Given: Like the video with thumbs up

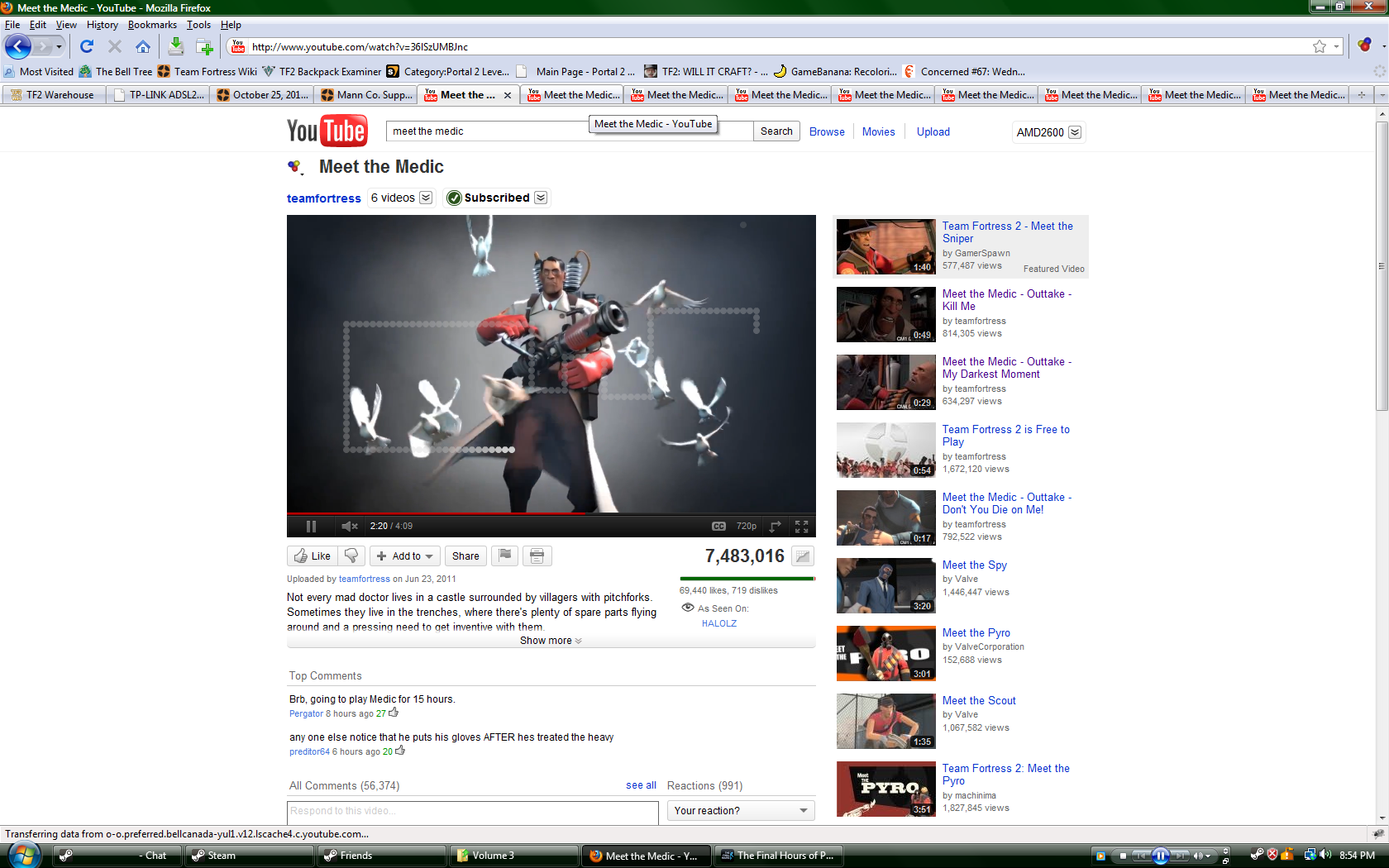Looking at the screenshot, I should pos(313,556).
